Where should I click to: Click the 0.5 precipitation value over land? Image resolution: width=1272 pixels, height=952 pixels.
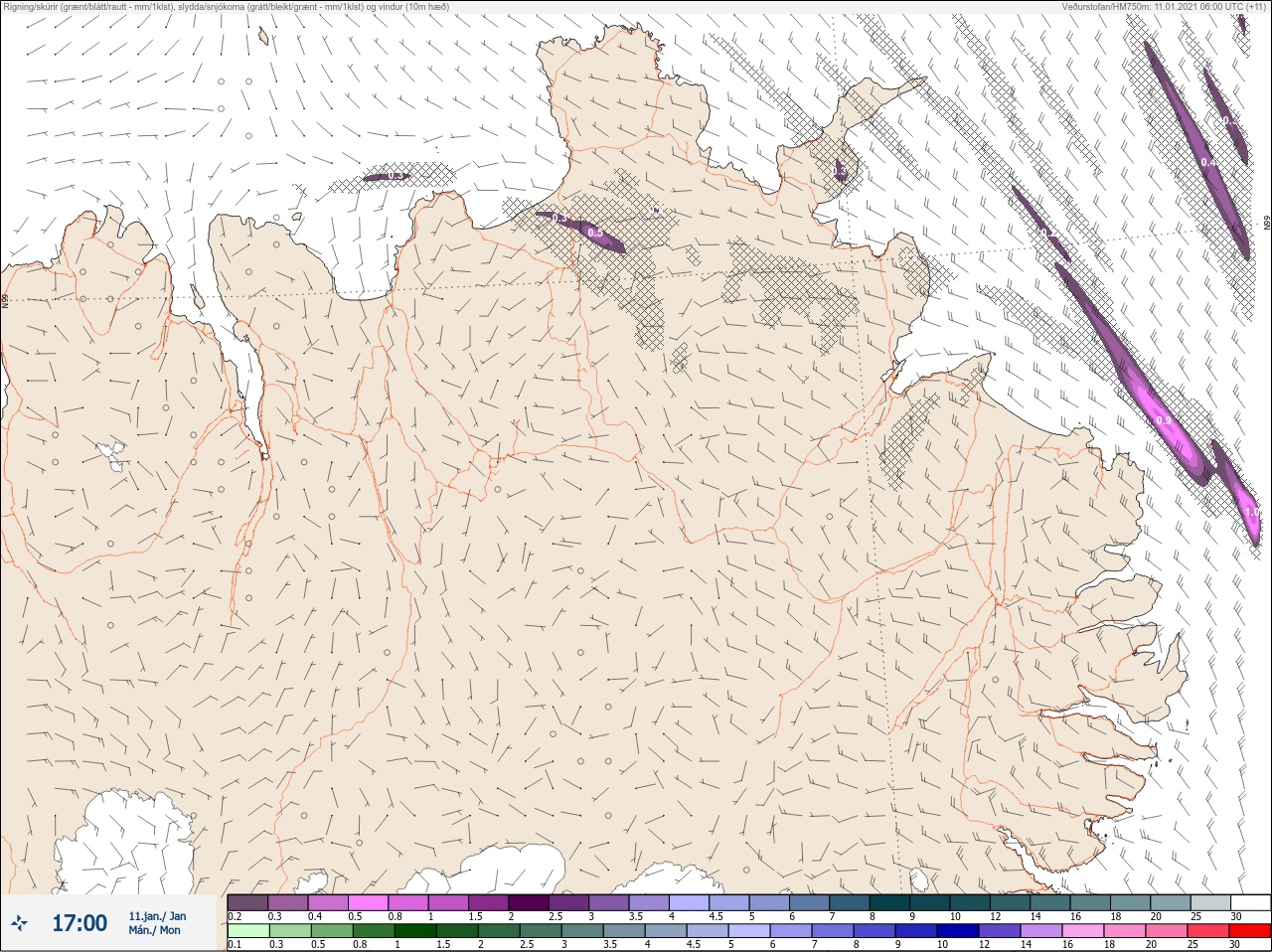coord(595,234)
